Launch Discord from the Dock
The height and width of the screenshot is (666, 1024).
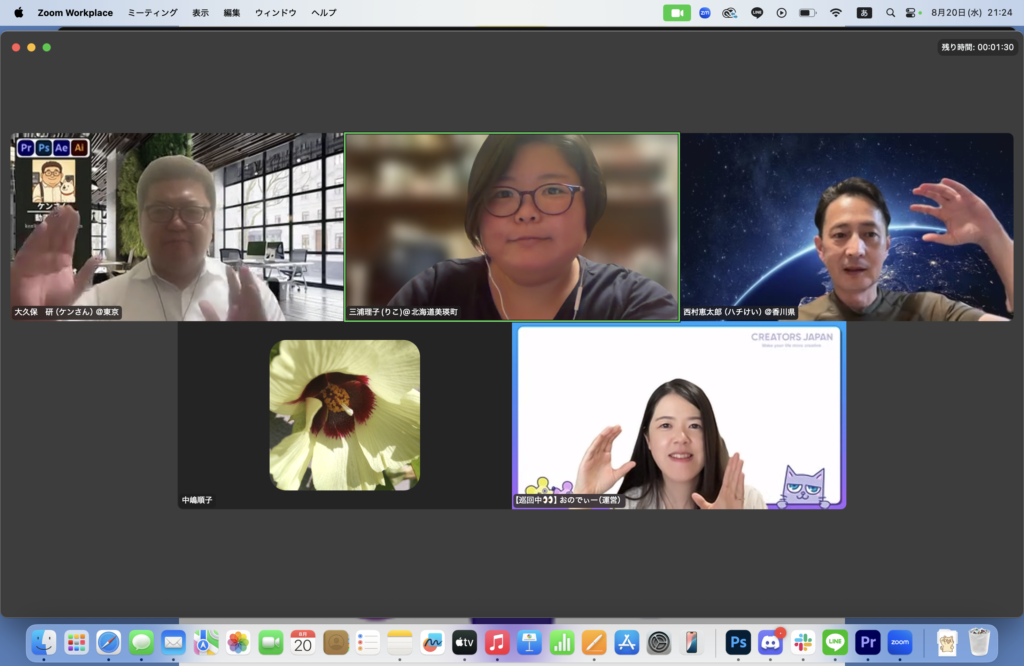pos(770,642)
